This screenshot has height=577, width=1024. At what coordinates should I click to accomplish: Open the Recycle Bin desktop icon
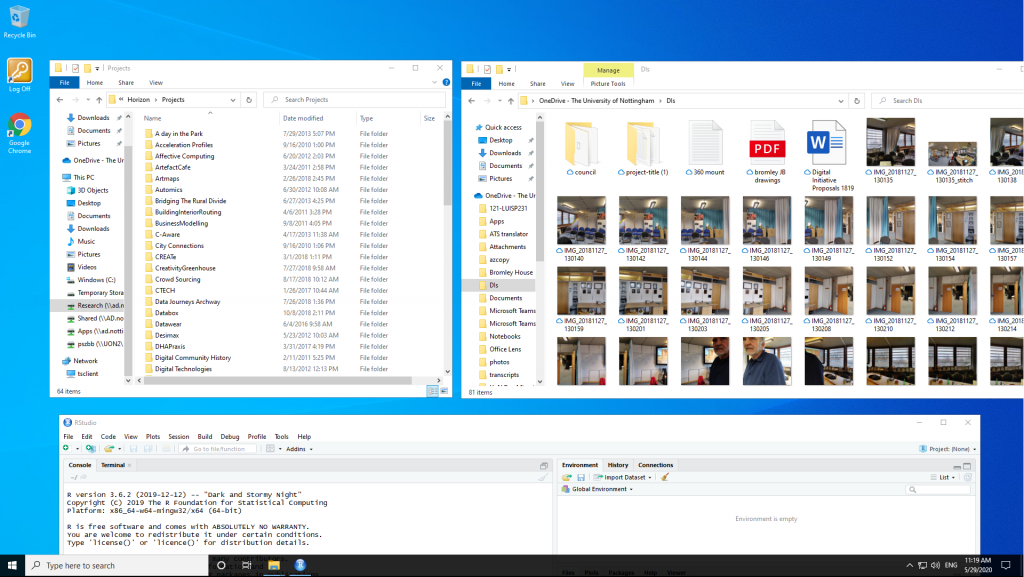coord(17,17)
